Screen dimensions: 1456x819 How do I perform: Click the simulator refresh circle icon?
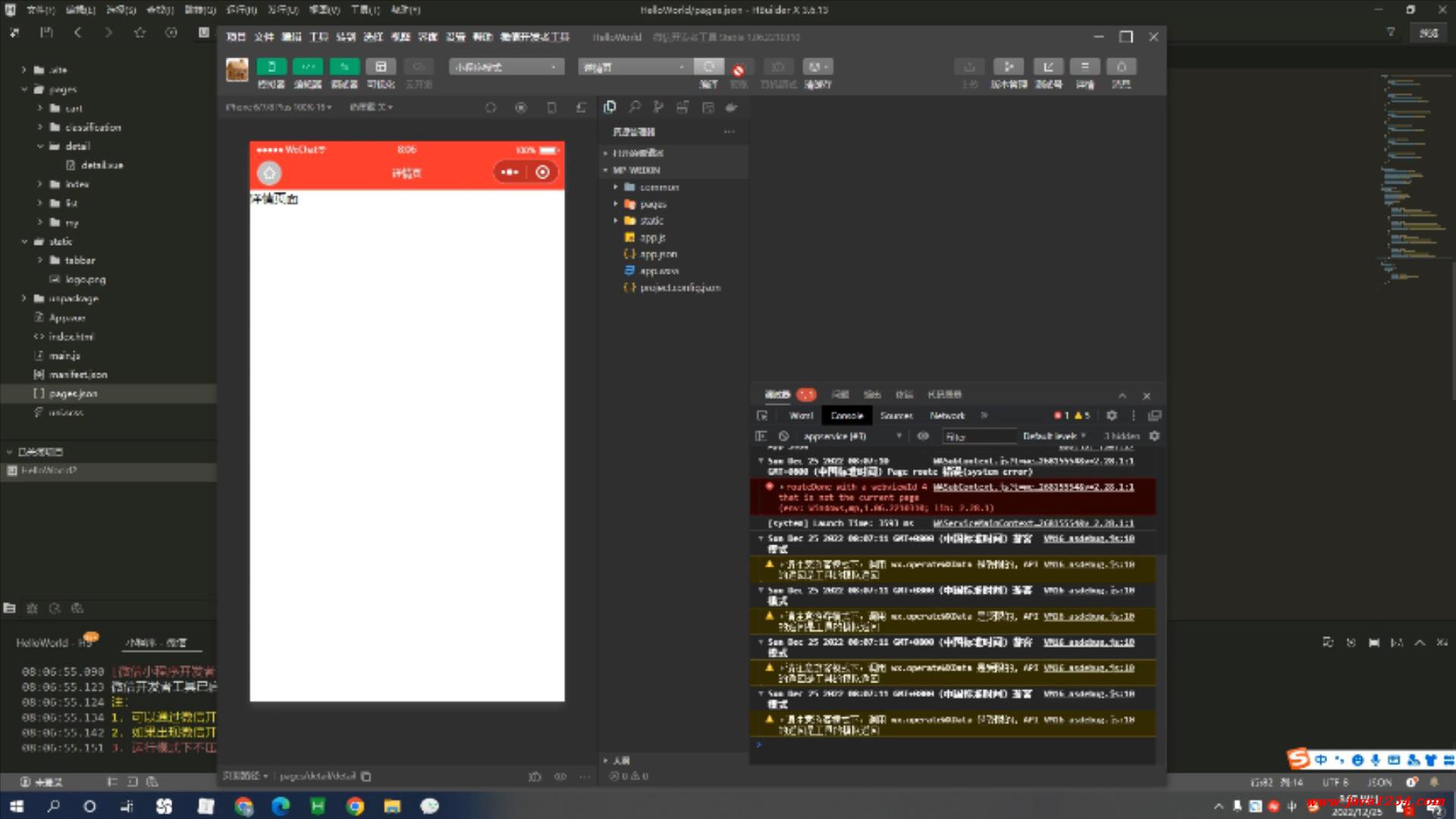pos(491,108)
